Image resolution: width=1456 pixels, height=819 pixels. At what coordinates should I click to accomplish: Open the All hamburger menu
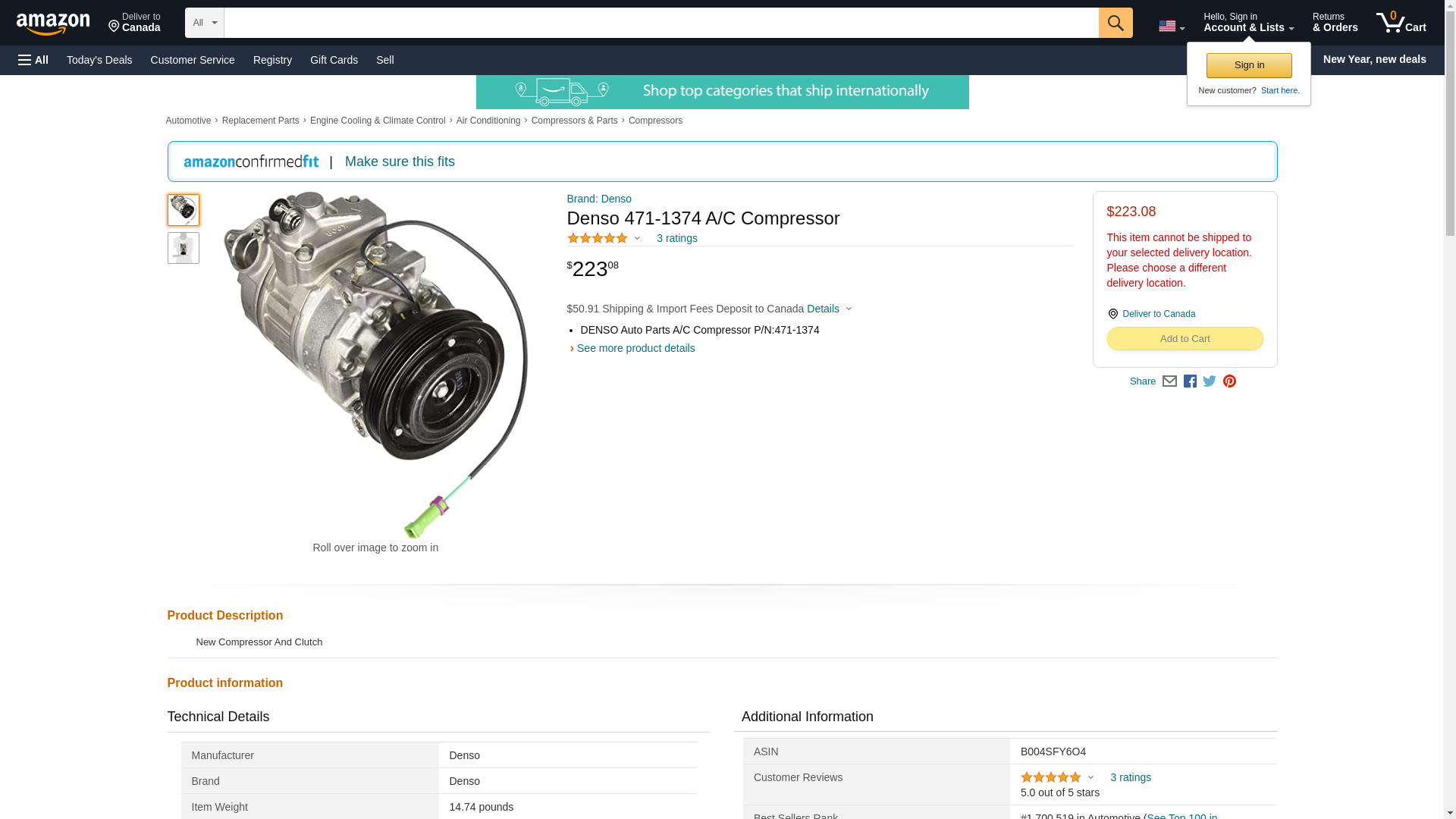(33, 60)
